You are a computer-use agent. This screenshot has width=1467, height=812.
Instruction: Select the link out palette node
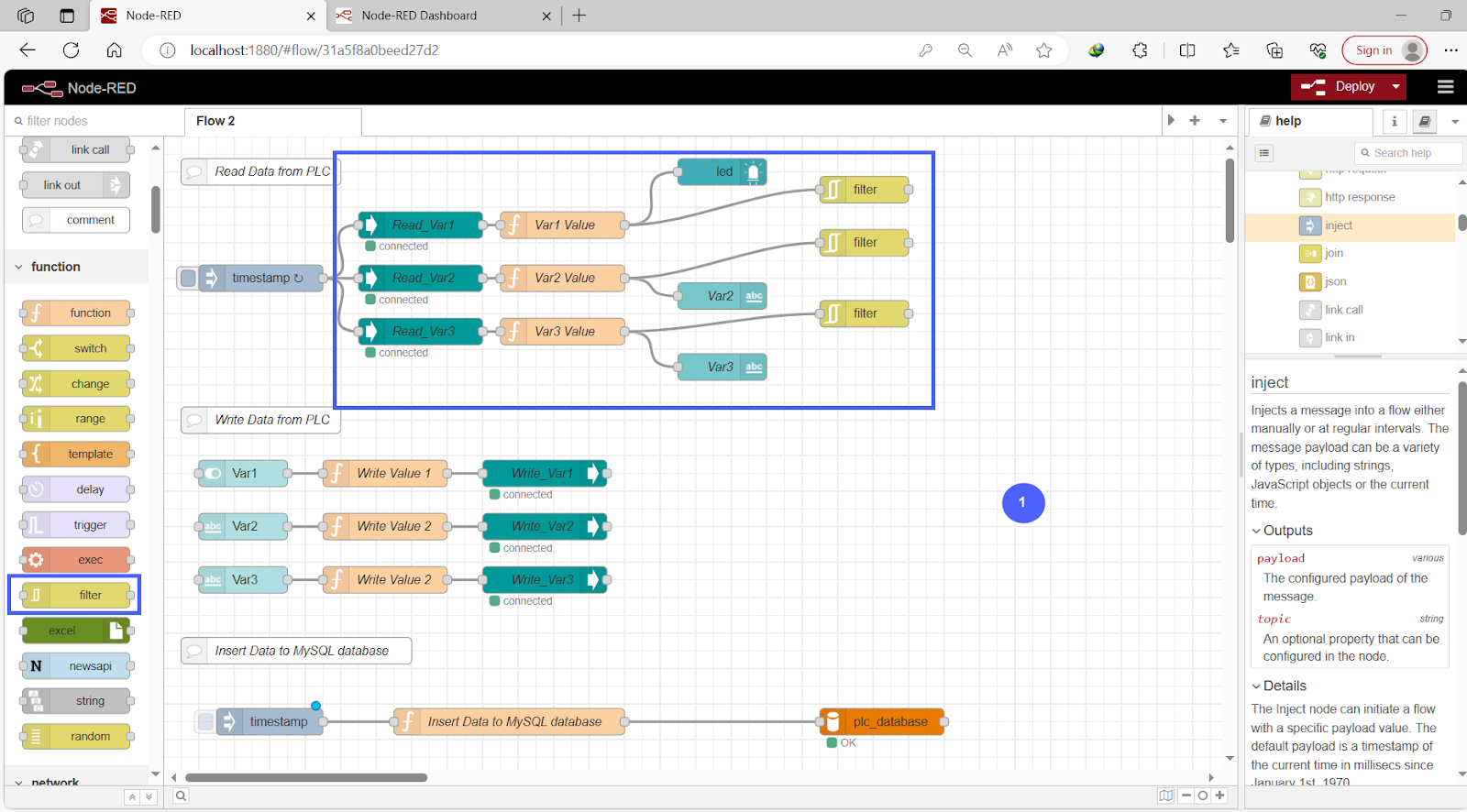coord(76,185)
